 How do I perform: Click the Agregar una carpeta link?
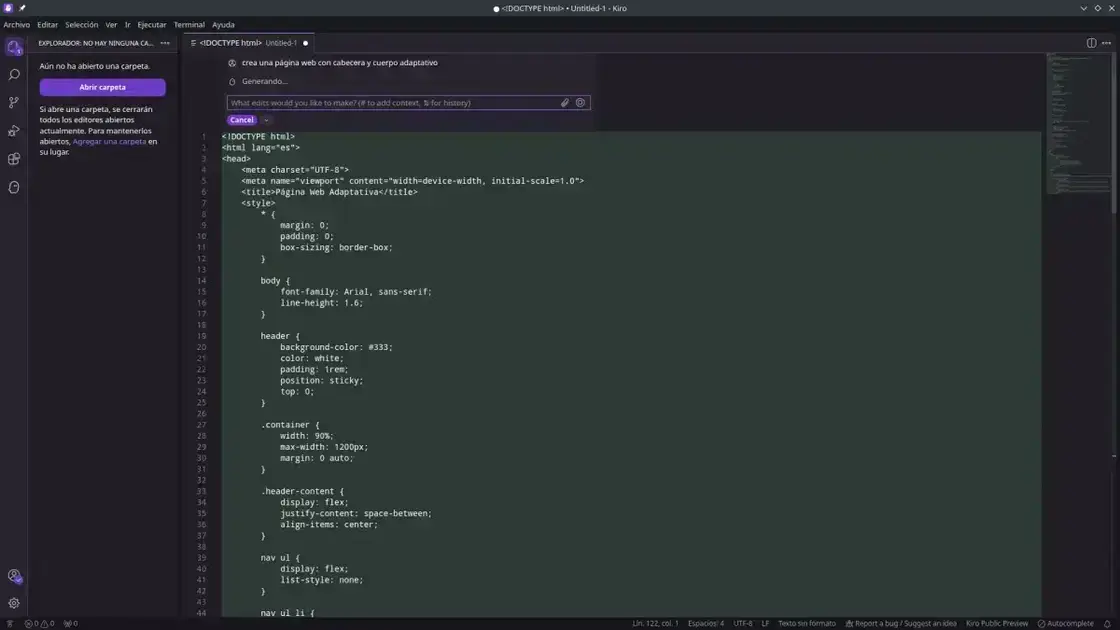(x=109, y=141)
